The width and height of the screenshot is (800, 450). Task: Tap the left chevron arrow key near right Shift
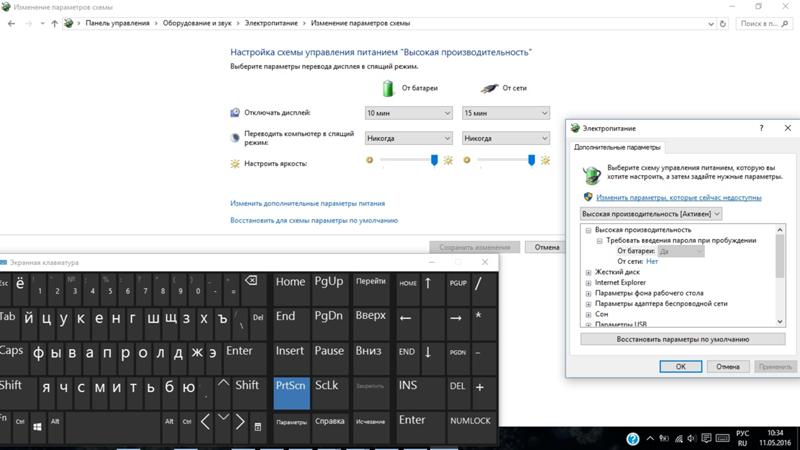click(x=205, y=422)
